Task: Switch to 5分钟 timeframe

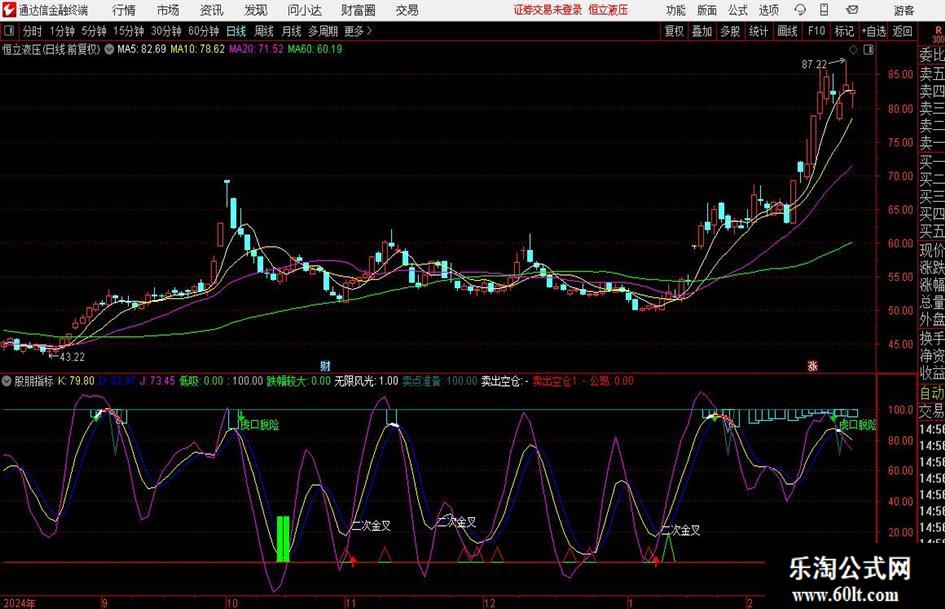Action: tap(93, 31)
